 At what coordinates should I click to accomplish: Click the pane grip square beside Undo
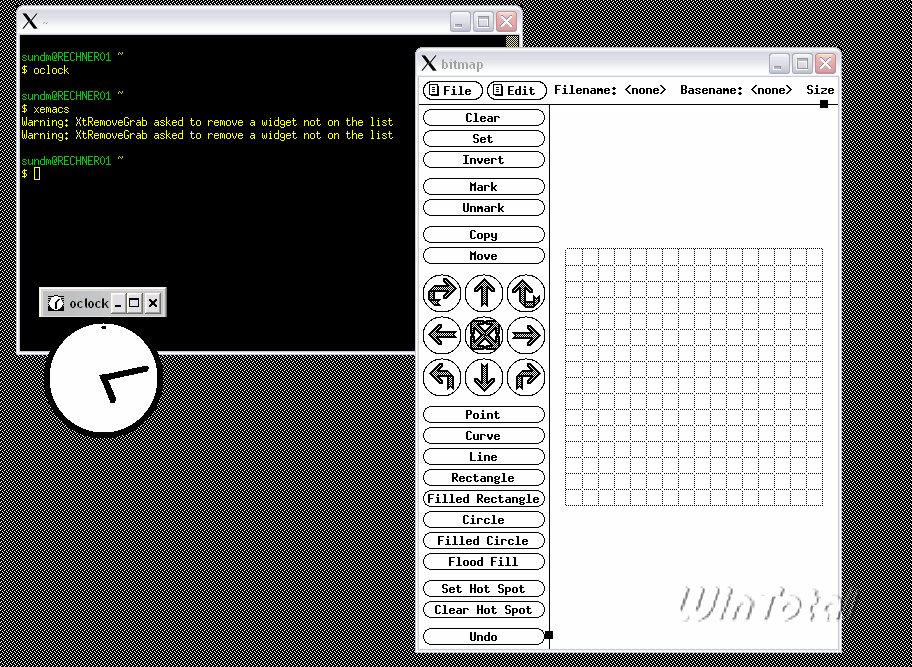pos(548,635)
